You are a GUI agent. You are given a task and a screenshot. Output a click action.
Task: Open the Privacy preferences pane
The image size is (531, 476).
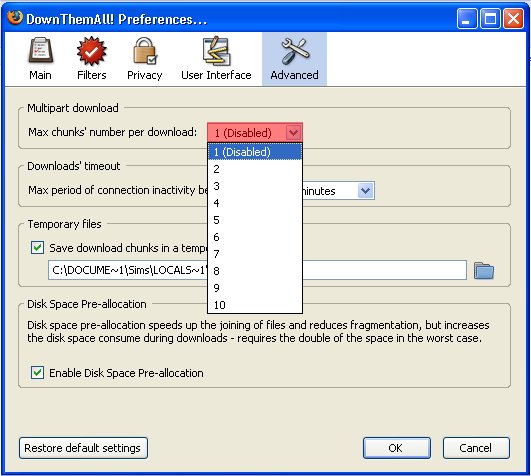tap(145, 59)
